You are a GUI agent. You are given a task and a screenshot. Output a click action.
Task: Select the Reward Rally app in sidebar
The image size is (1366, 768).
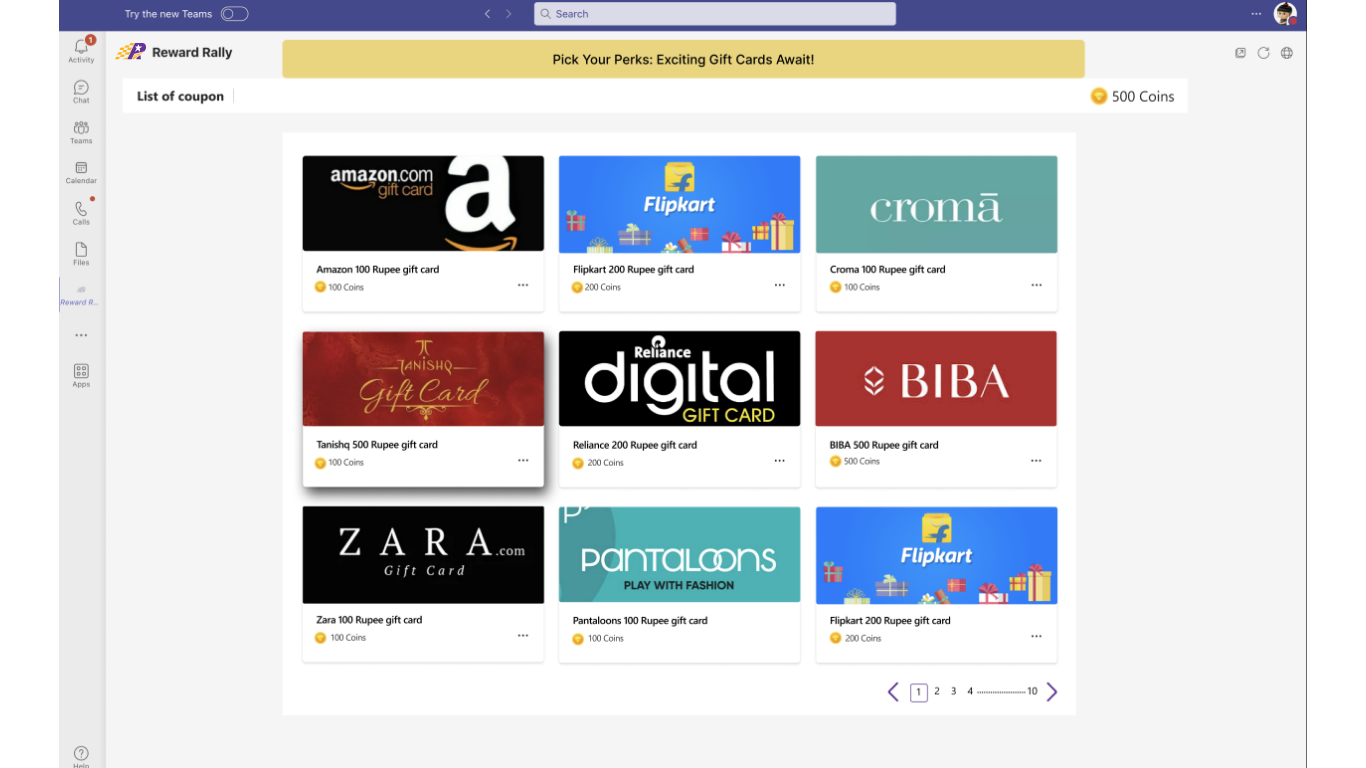tap(81, 294)
